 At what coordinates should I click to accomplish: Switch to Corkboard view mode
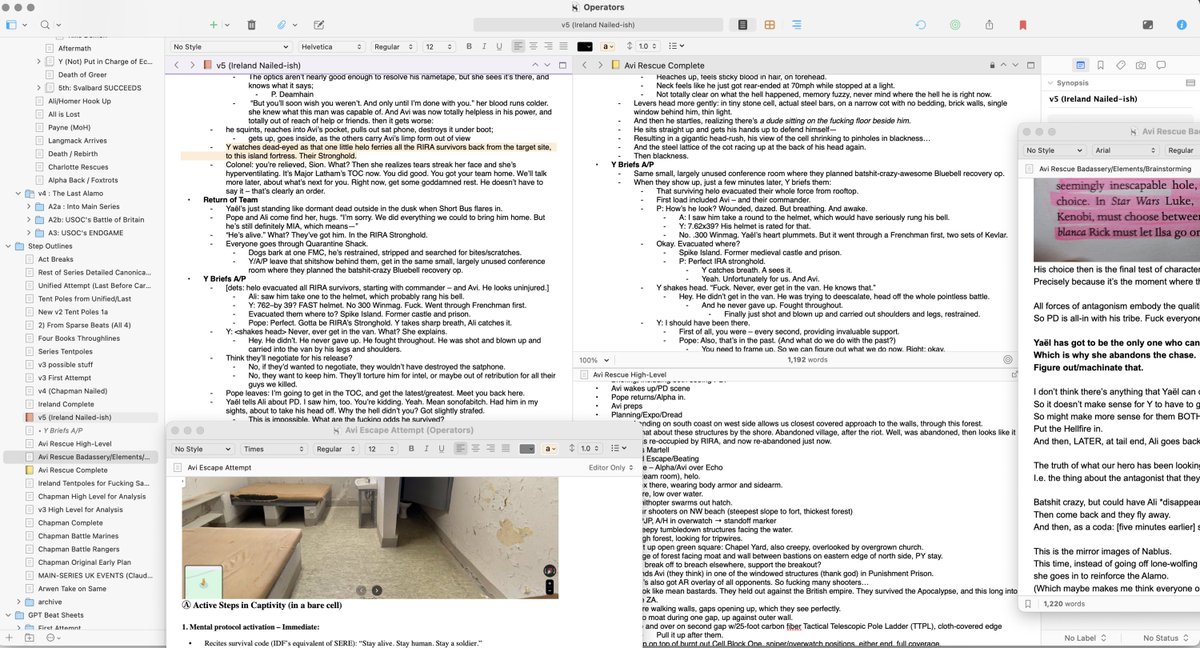click(770, 23)
